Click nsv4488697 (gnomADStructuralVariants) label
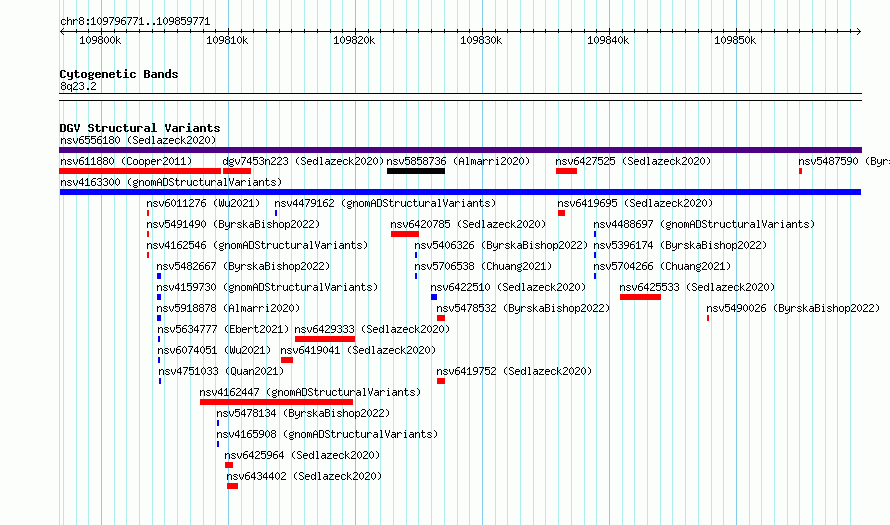This screenshot has height=525, width=890. [x=704, y=224]
